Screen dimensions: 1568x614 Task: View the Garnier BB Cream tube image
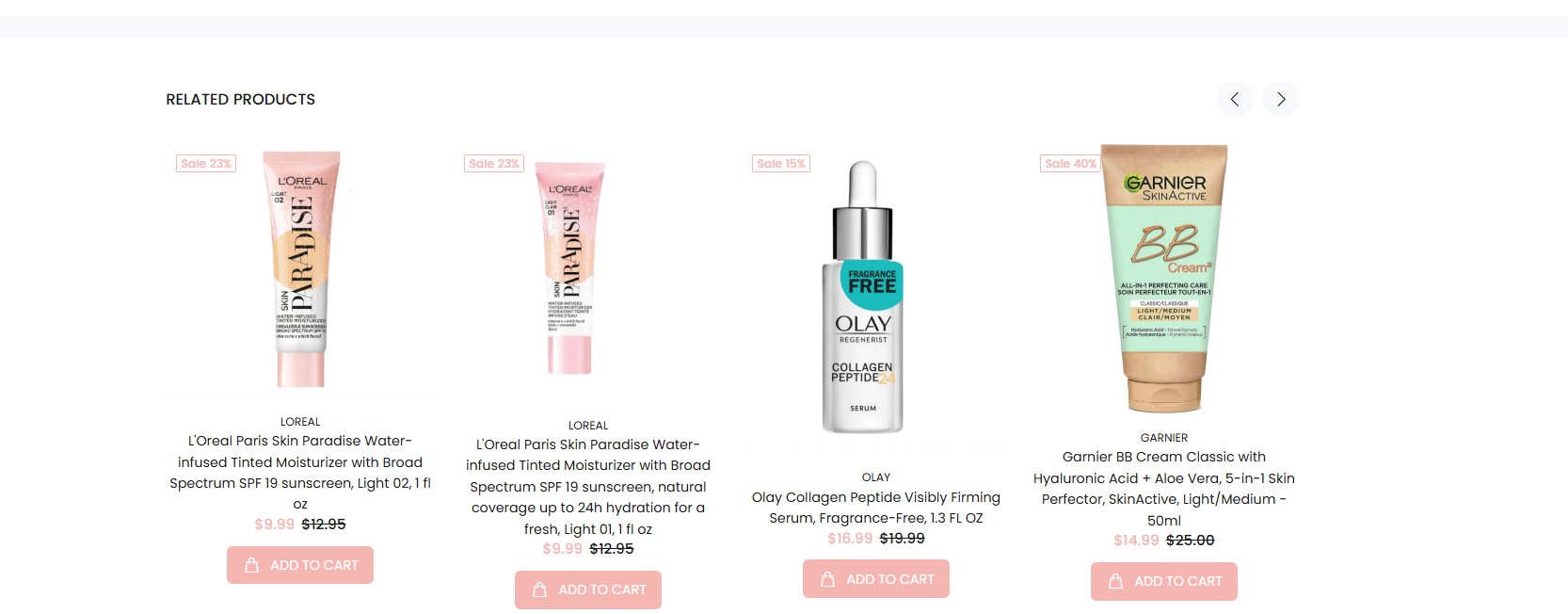click(x=1164, y=278)
